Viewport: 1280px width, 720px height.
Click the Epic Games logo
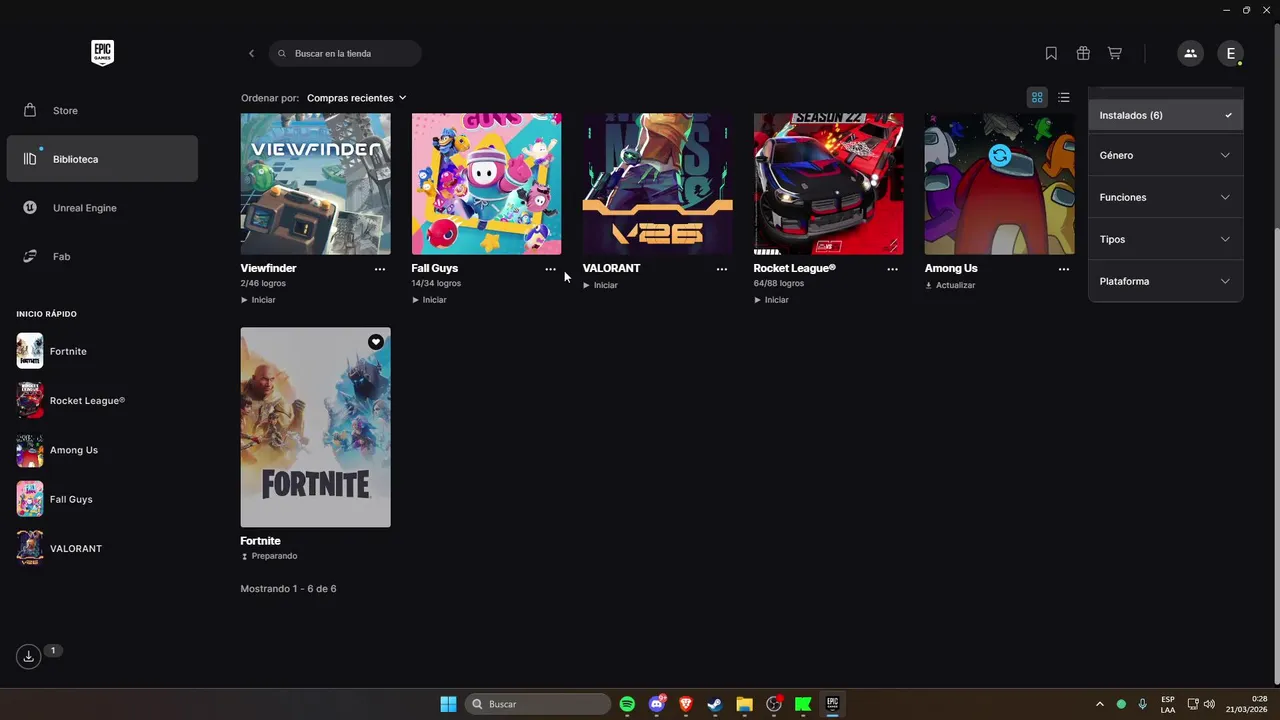pyautogui.click(x=102, y=53)
